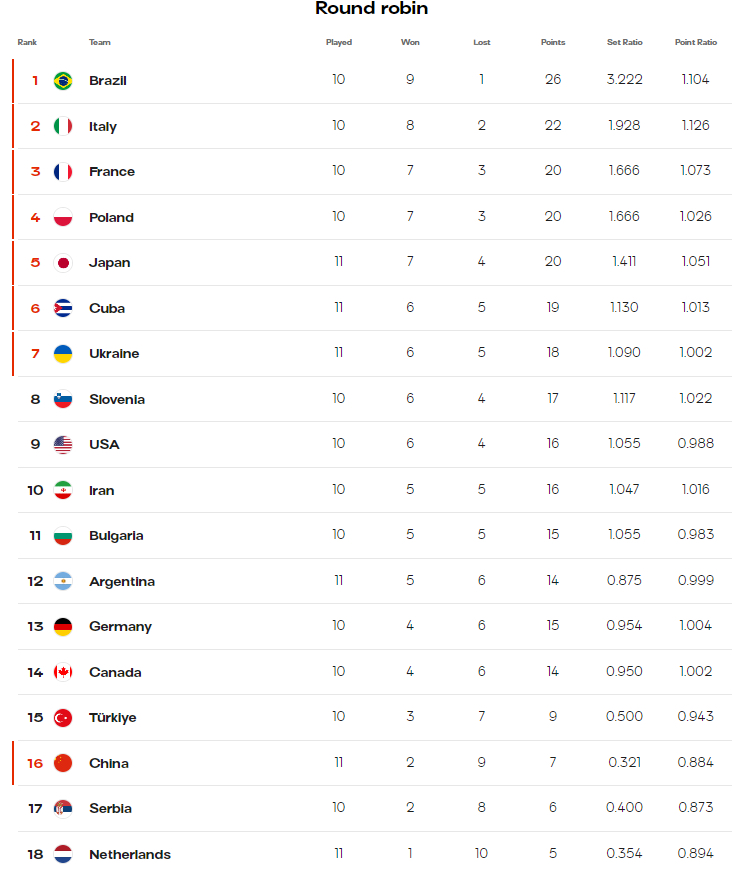Viewport: 754px width, 875px height.
Task: Click the Round robin heading
Action: (372, 8)
